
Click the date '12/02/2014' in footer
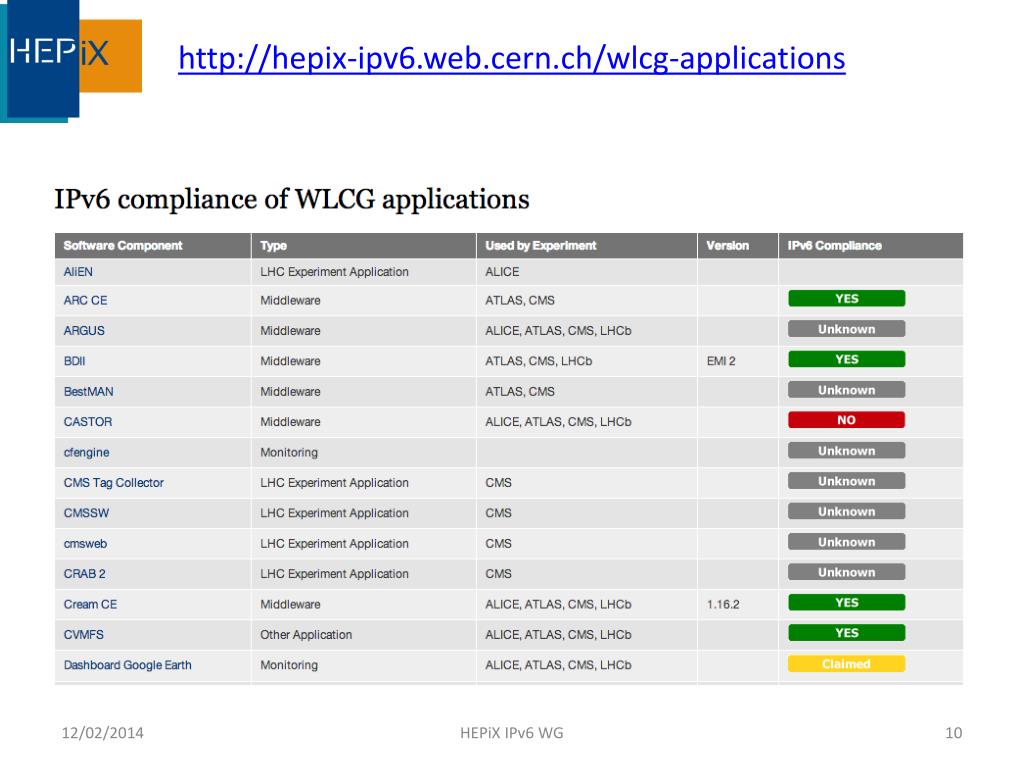[103, 733]
